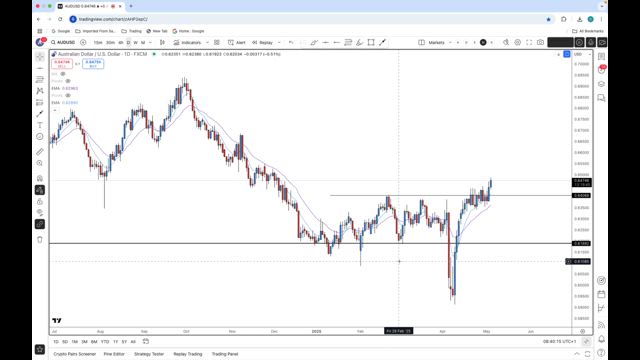Open chart settings gear icon
The height and width of the screenshot is (360, 640).
518,42
